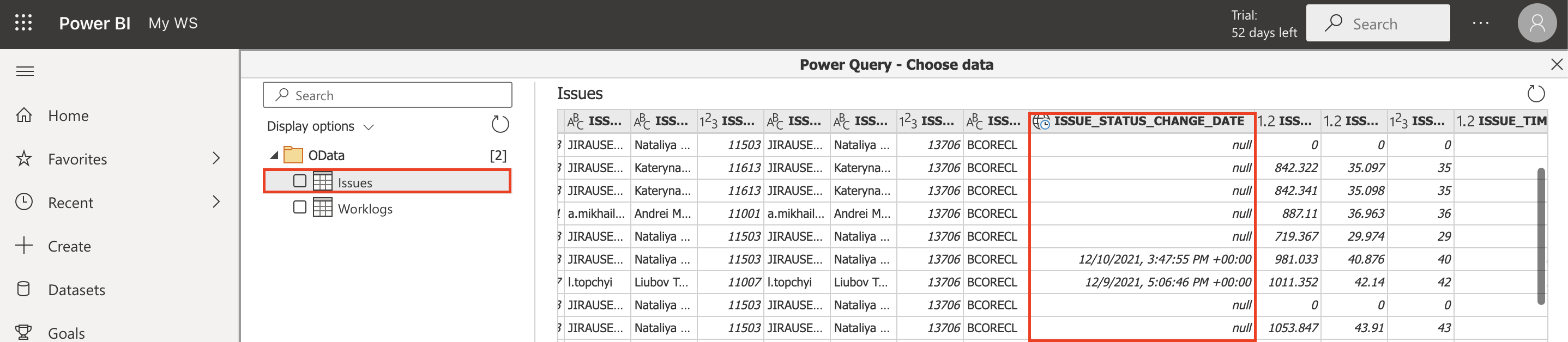Collapse the OData folder tree node

[275, 156]
